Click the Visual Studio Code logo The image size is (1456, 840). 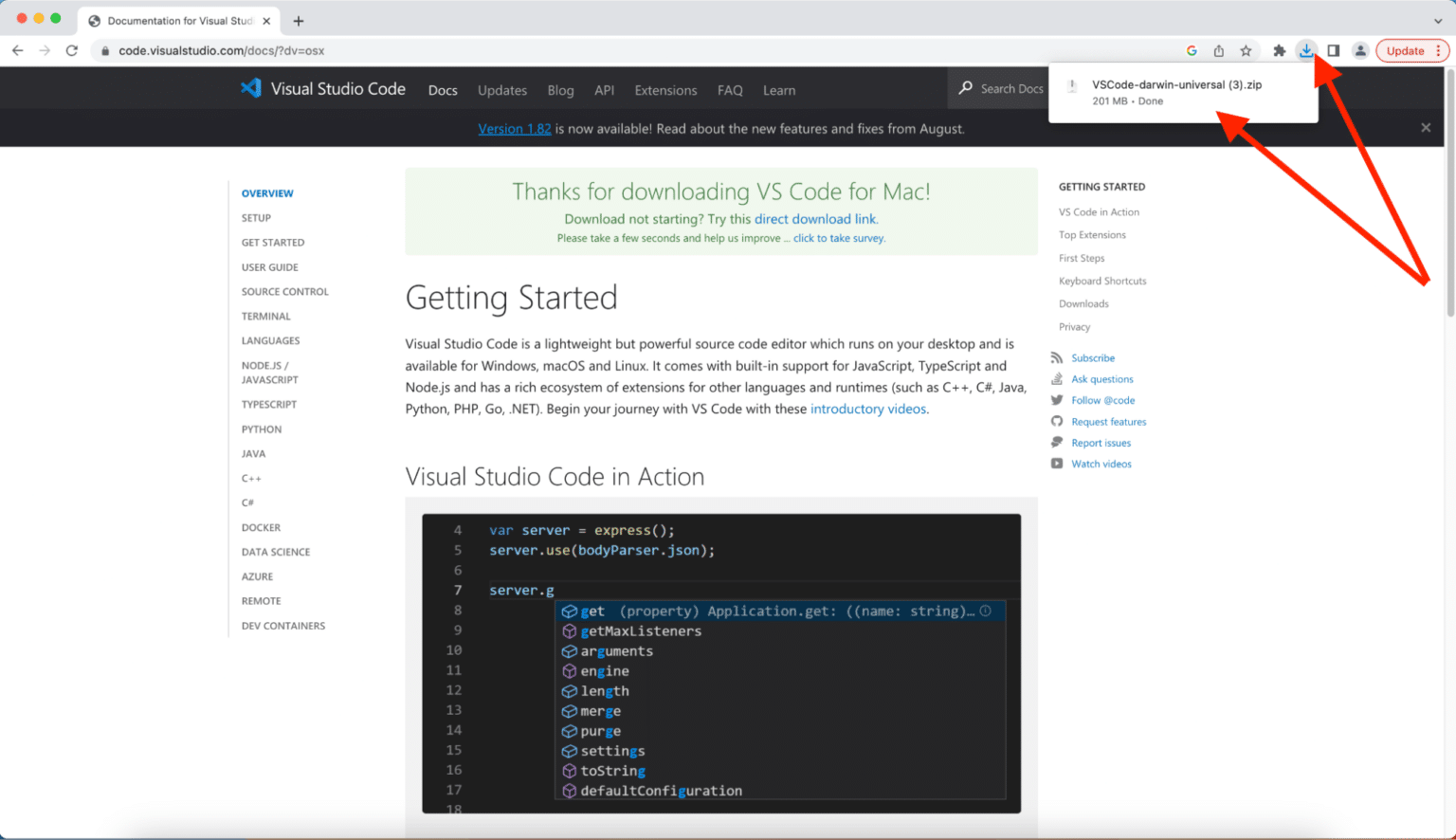[250, 88]
